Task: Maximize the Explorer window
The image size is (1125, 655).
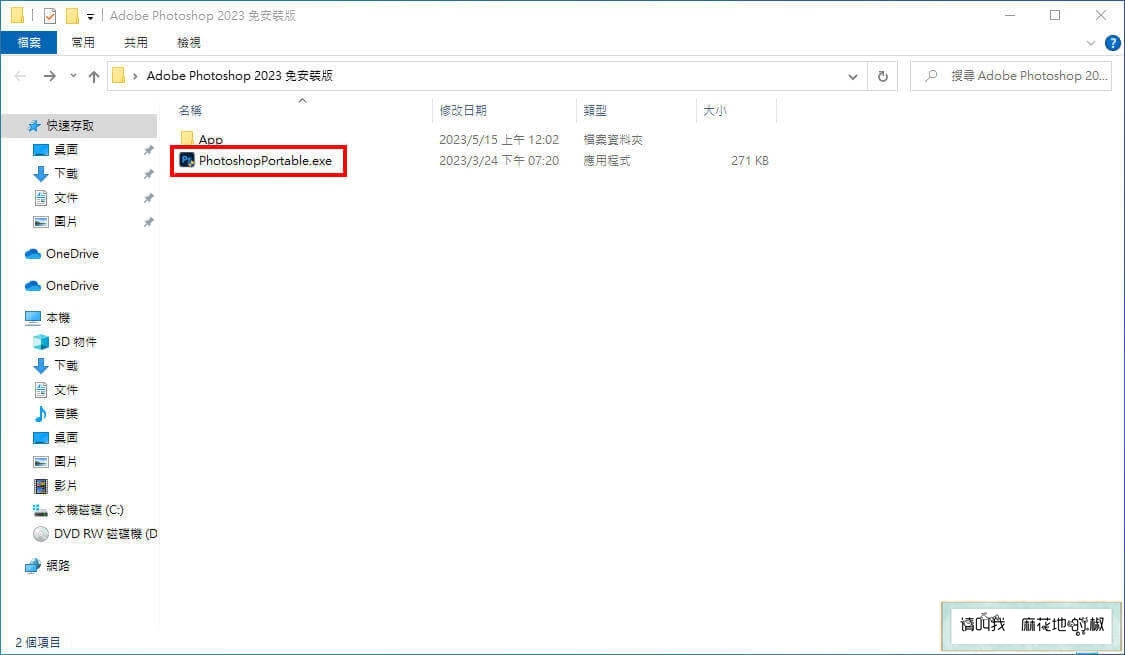Action: coord(1055,15)
